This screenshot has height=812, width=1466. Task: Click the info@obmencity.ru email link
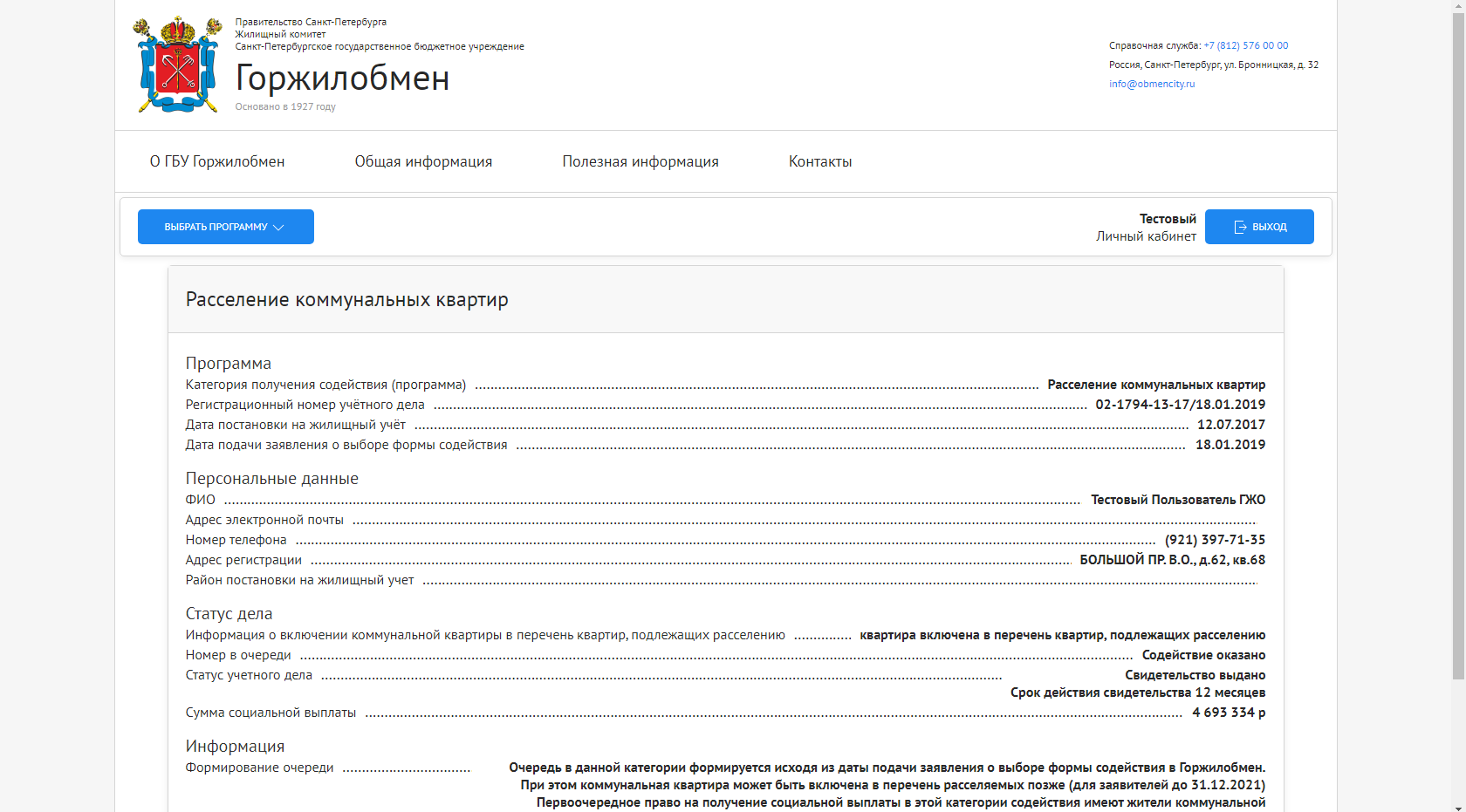[1152, 84]
